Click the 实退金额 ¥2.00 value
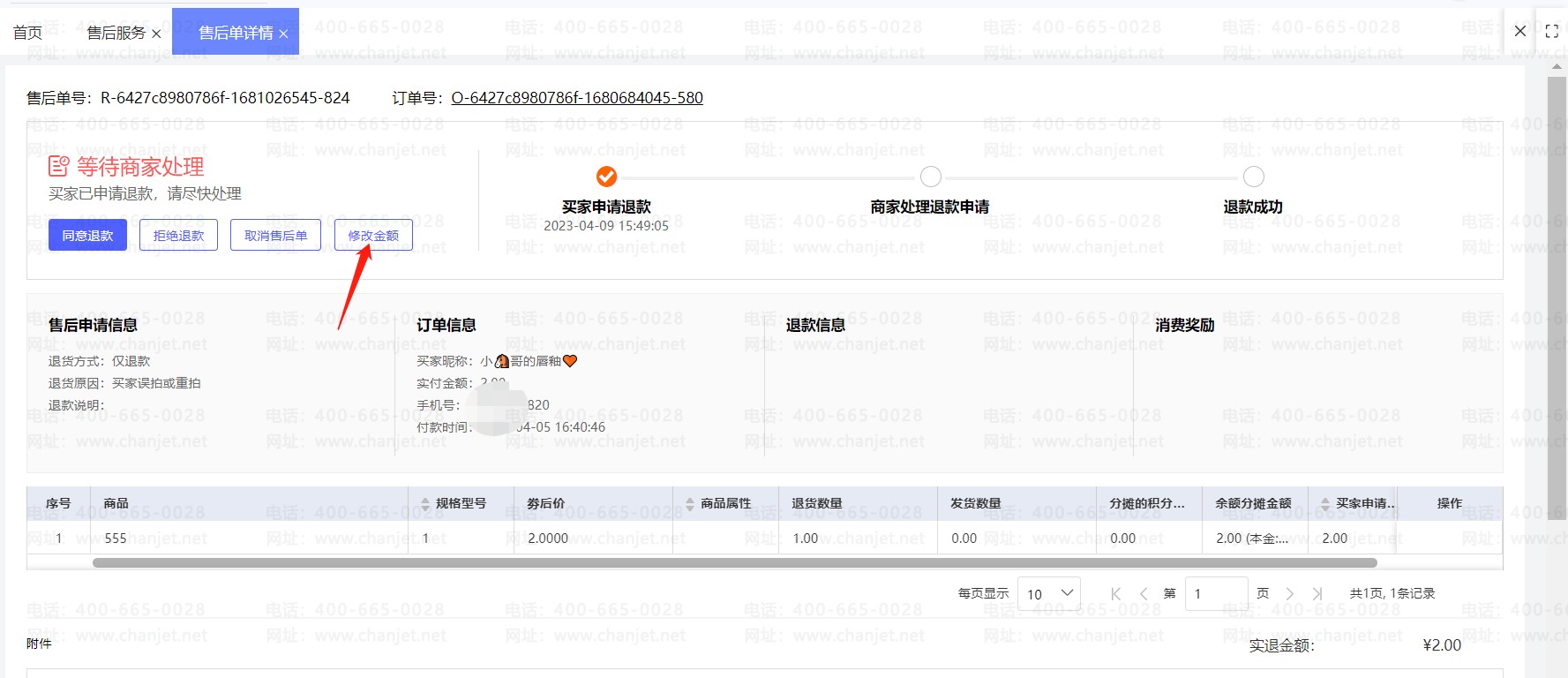This screenshot has width=1568, height=678. tap(1442, 645)
